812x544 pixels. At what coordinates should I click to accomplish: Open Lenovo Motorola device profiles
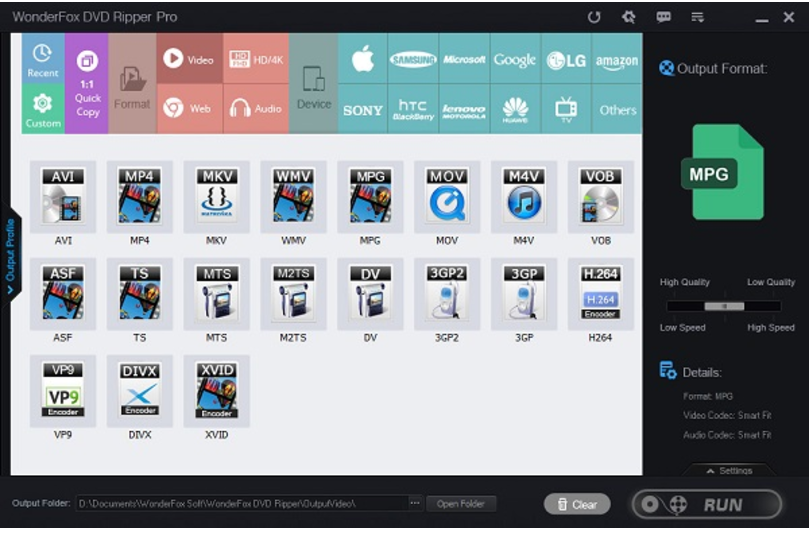point(464,109)
